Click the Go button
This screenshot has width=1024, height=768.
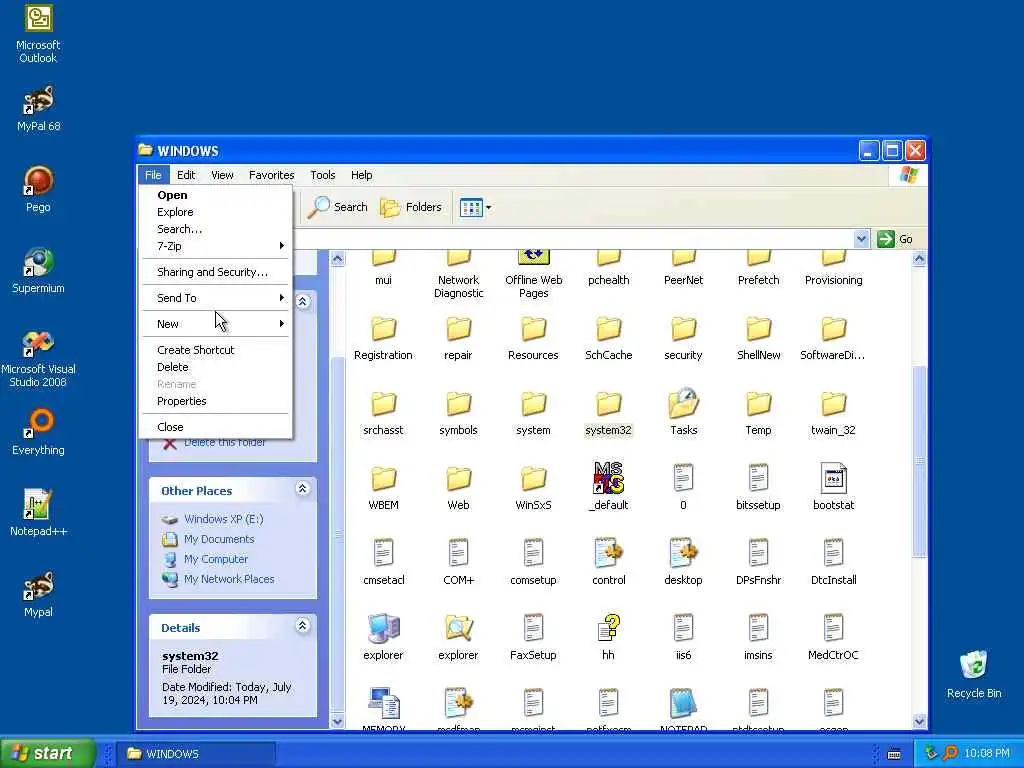click(x=895, y=239)
